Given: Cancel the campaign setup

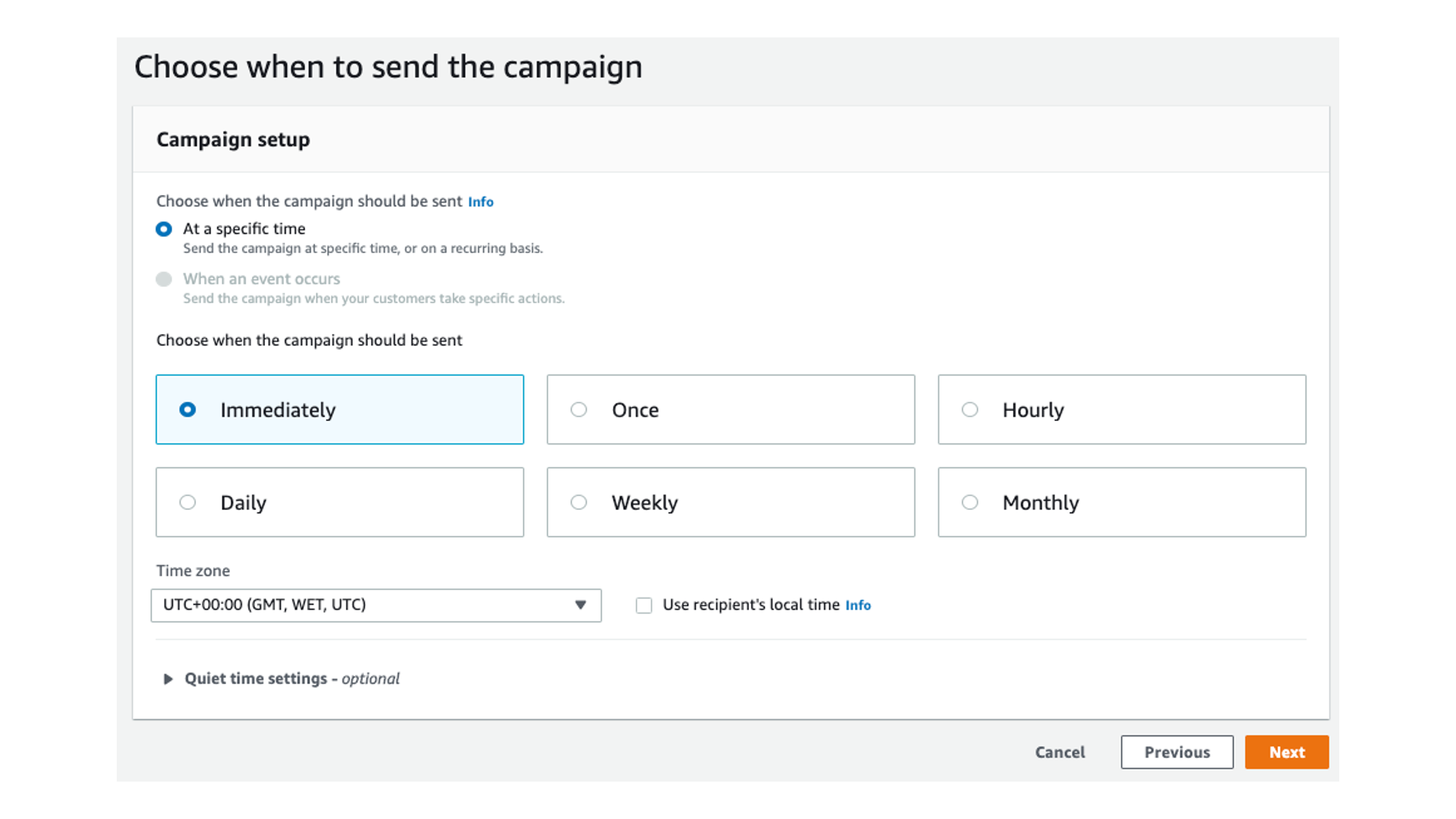Looking at the screenshot, I should pos(1060,752).
